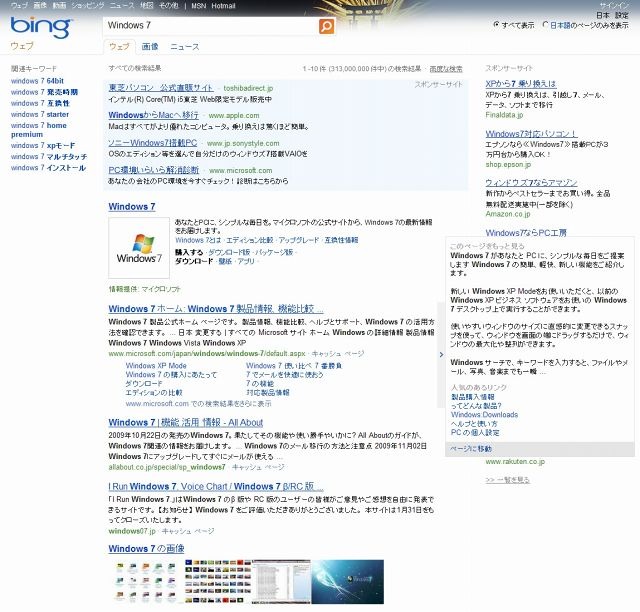Open ヘルプと使い方 popular link
Screen dimensions: 640x612
tap(474, 424)
